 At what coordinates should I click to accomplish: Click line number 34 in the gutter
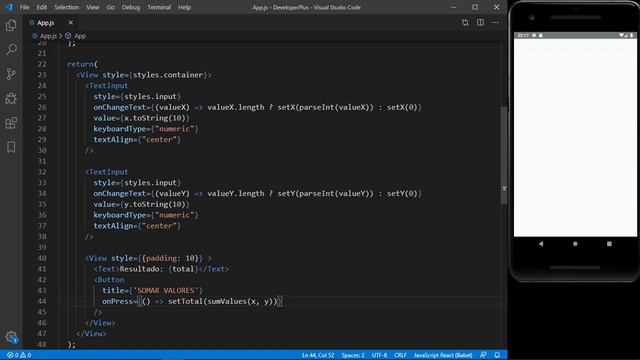click(x=42, y=193)
